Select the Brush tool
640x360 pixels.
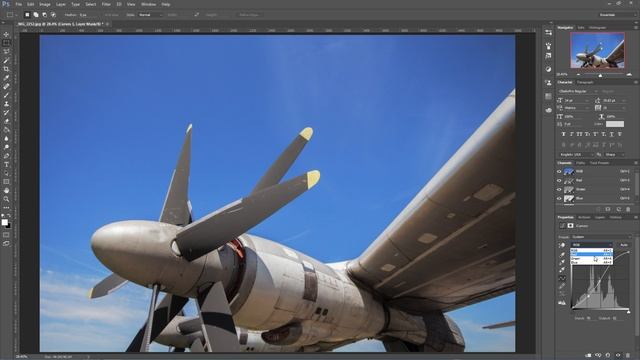(6, 95)
